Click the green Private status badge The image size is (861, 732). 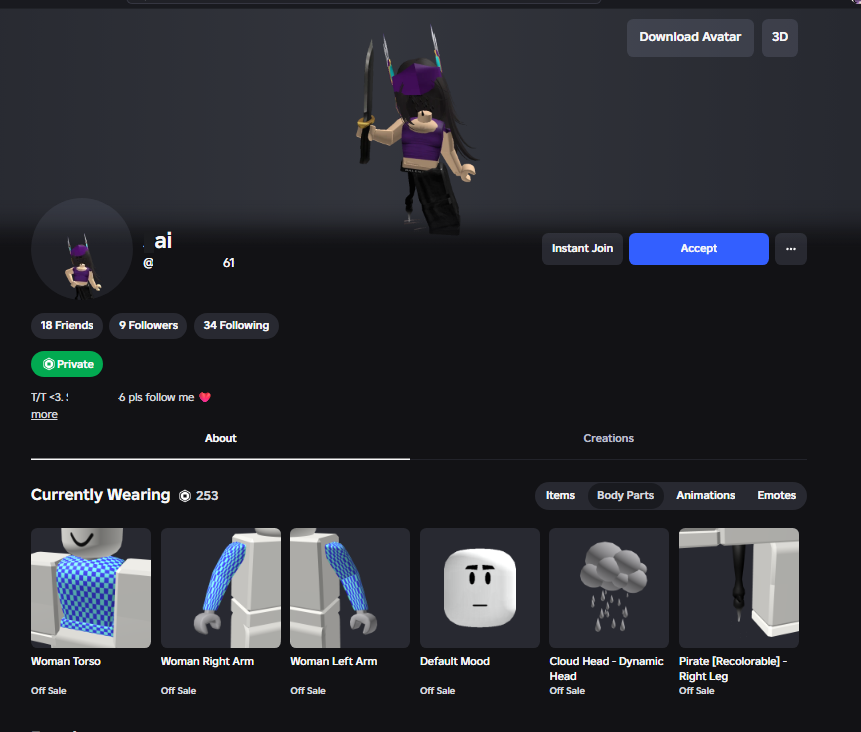pyautogui.click(x=67, y=364)
